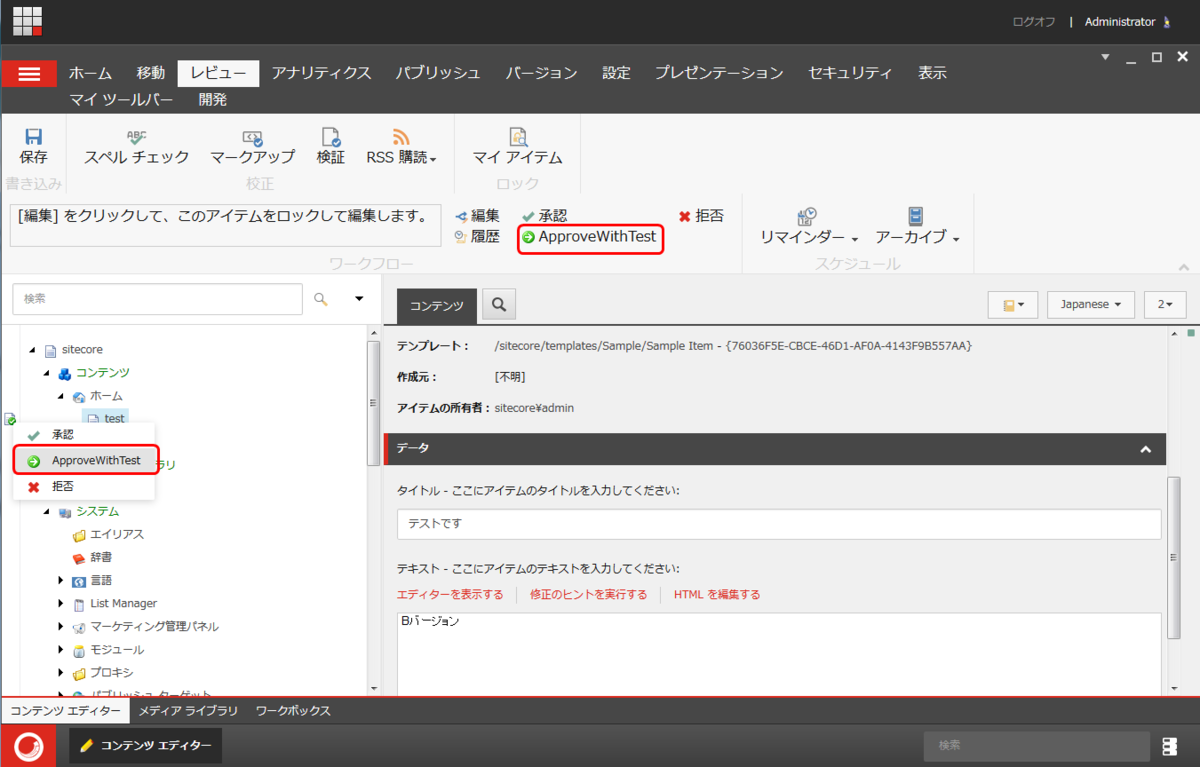
Task: Click the ログオフ link
Action: pos(1033,22)
